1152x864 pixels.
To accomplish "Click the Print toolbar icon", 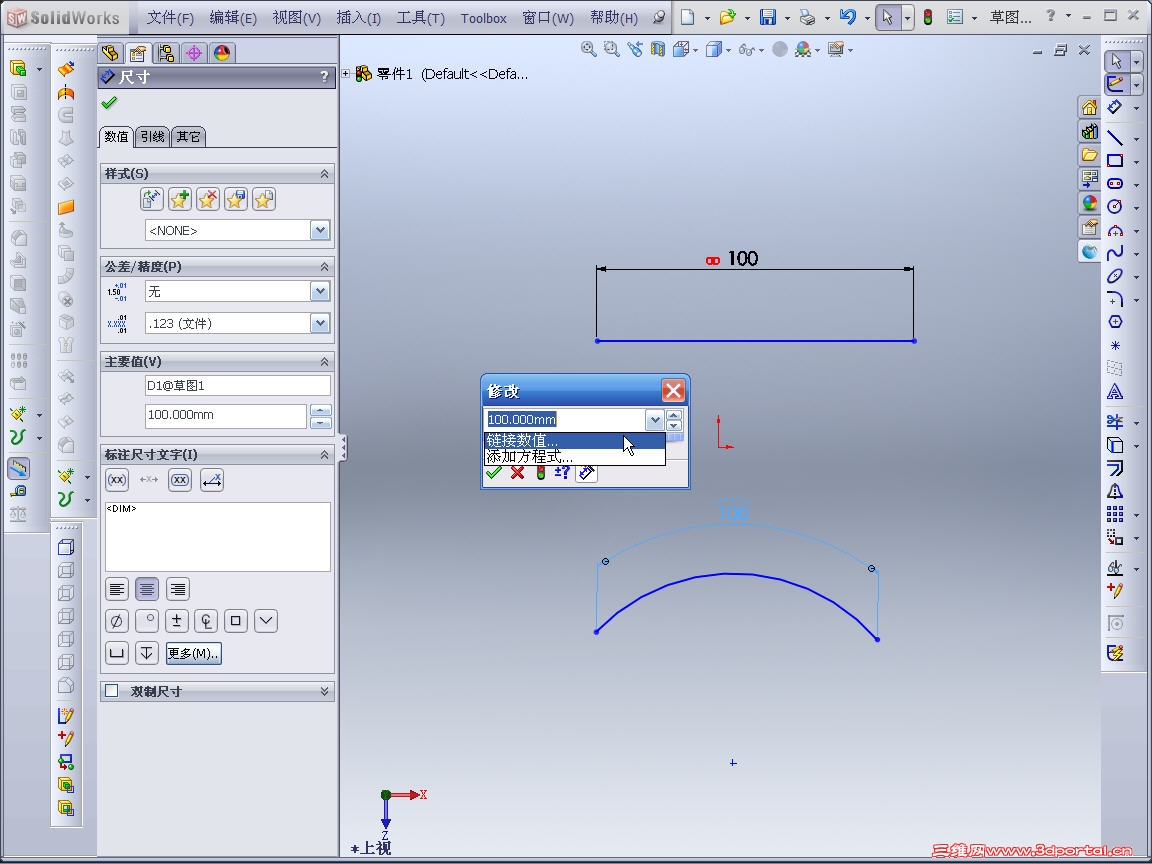I will tap(807, 17).
